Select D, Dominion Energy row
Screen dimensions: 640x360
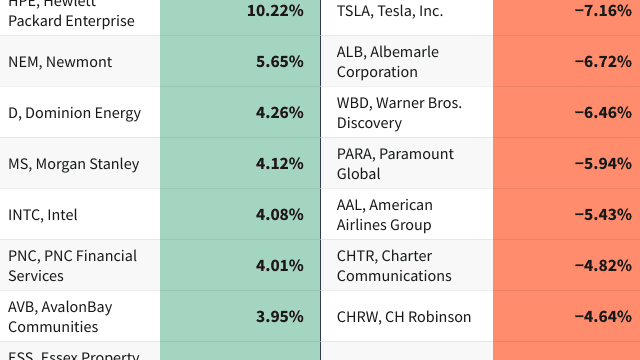(x=74, y=113)
